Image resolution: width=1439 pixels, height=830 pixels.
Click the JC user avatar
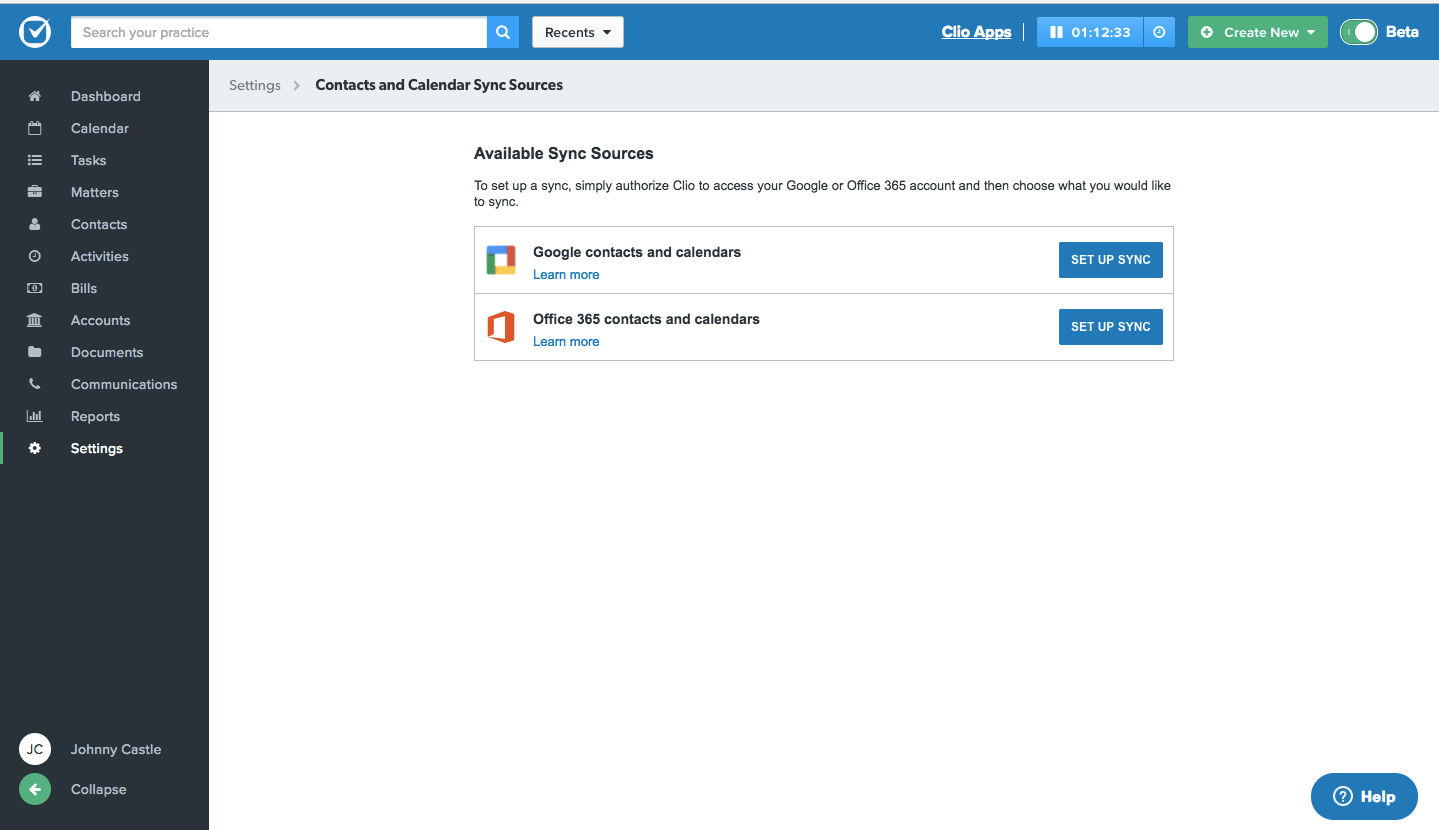(35, 749)
